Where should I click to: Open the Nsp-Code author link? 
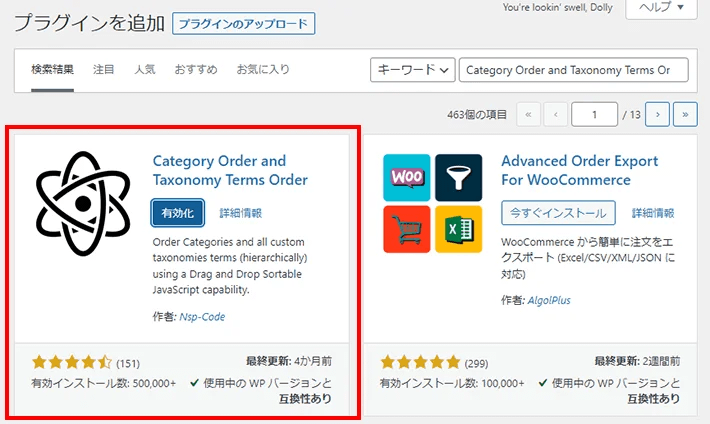[202, 317]
